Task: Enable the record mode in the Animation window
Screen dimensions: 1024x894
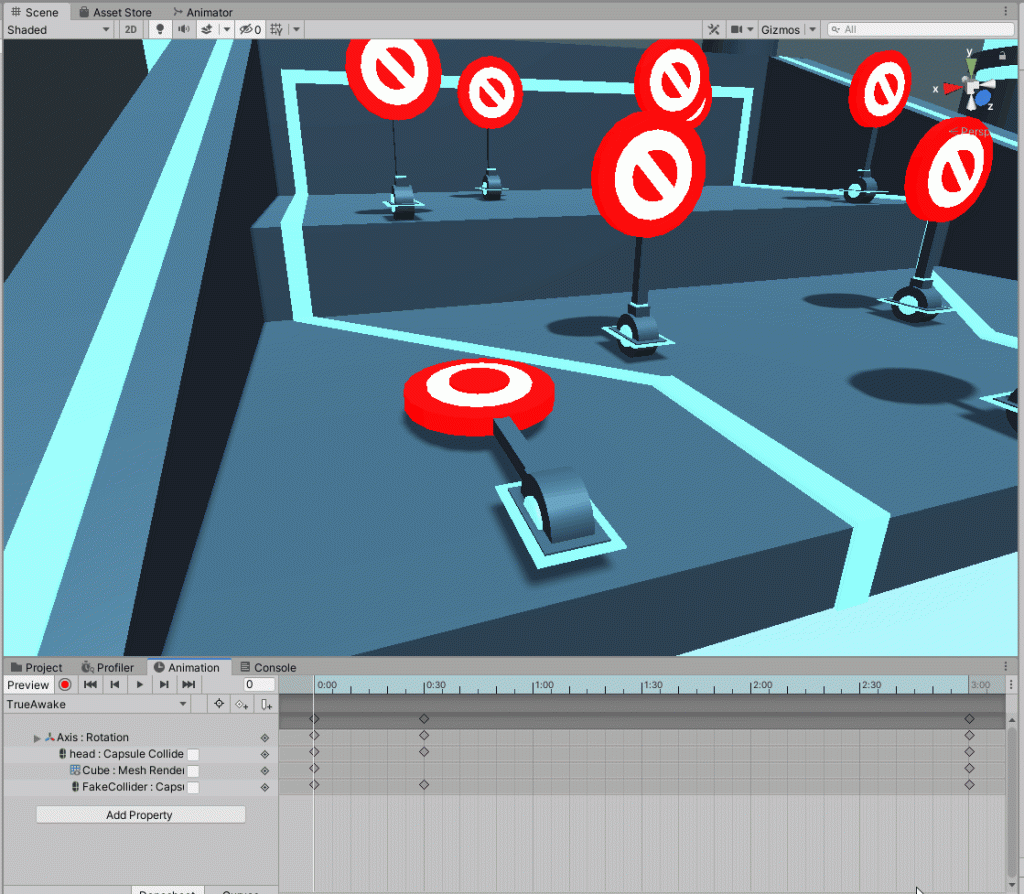Action: tap(64, 684)
